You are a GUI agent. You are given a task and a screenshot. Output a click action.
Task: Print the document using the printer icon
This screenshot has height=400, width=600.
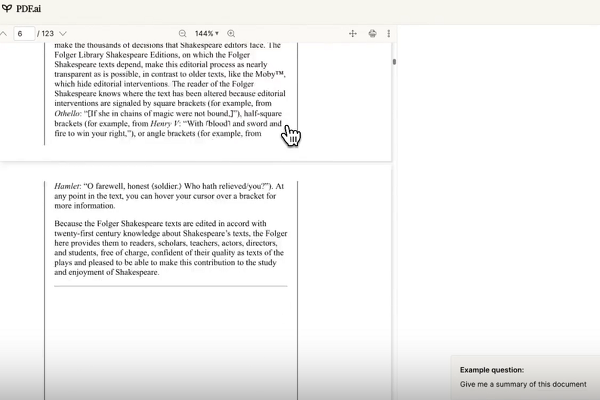click(x=372, y=33)
